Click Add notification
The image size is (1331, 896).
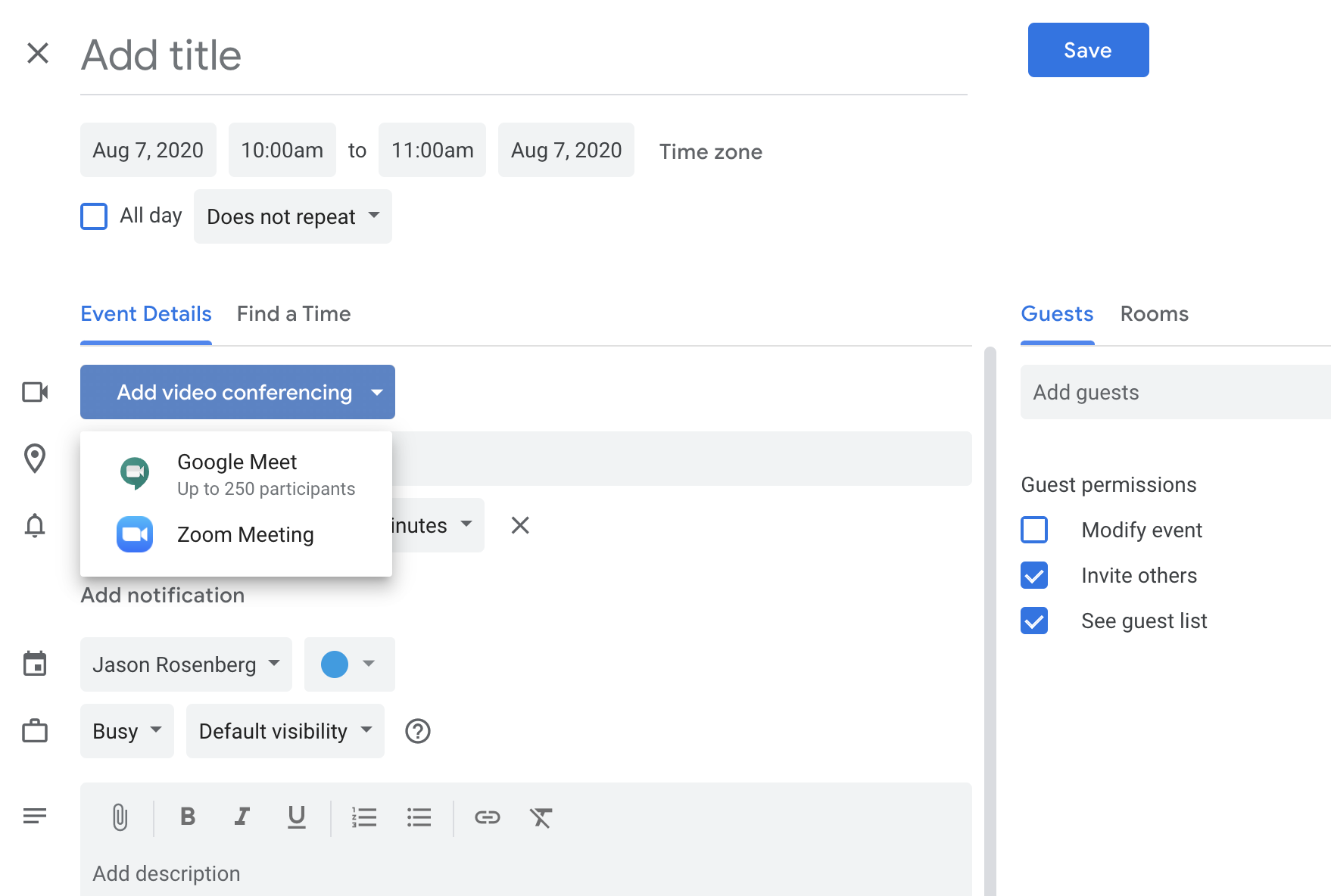pyautogui.click(x=163, y=595)
